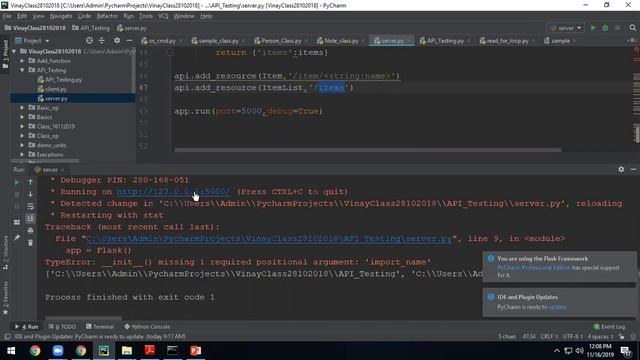Run the server configuration from the top toolbar
The image size is (640, 360).
click(593, 28)
